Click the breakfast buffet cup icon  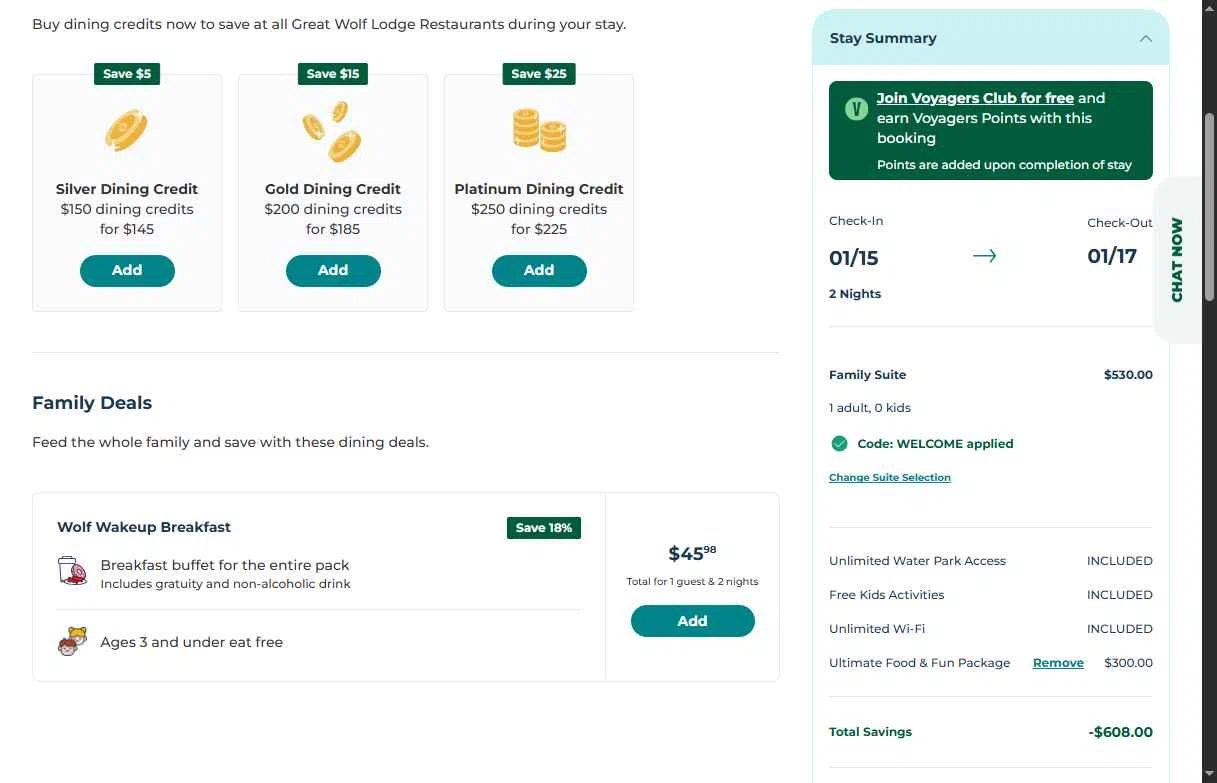[x=72, y=573]
